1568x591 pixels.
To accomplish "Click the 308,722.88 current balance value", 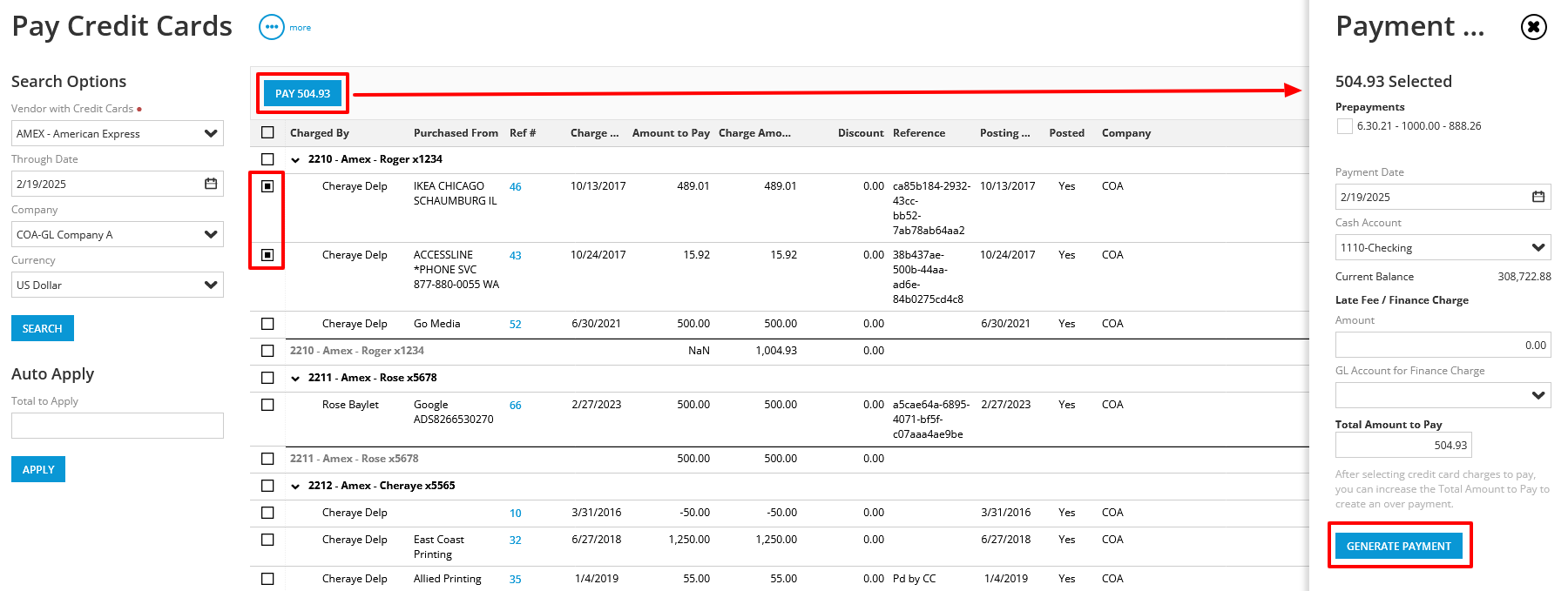I will pyautogui.click(x=1524, y=277).
